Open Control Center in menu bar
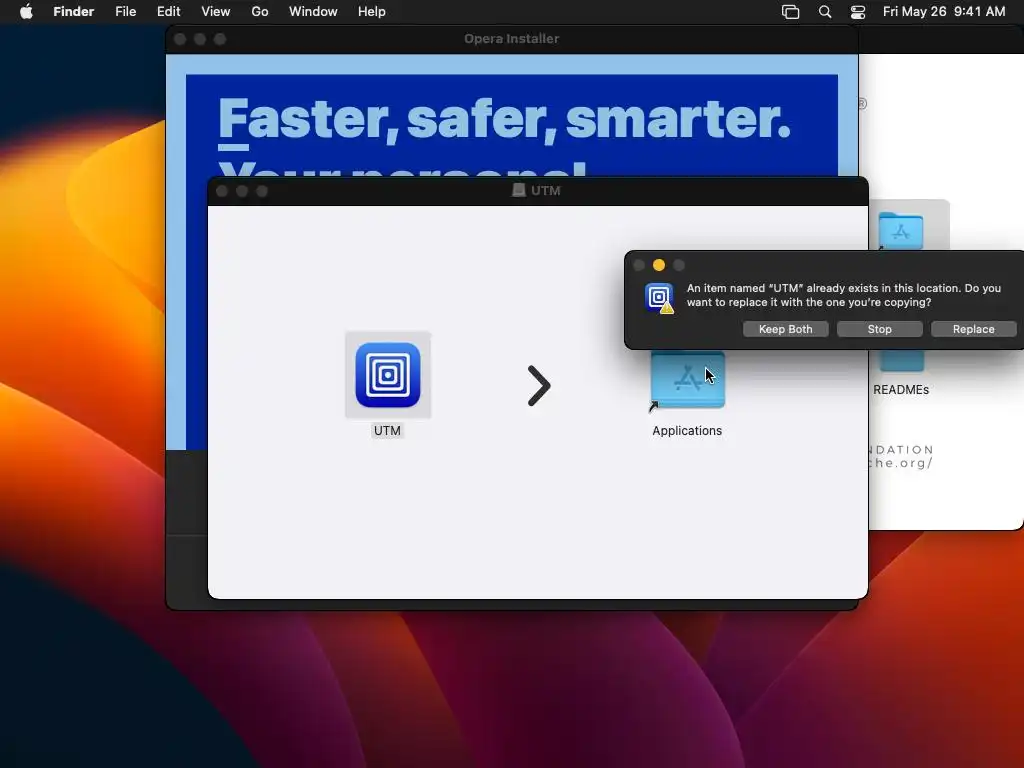Screen dimensions: 1024x768 (857, 12)
